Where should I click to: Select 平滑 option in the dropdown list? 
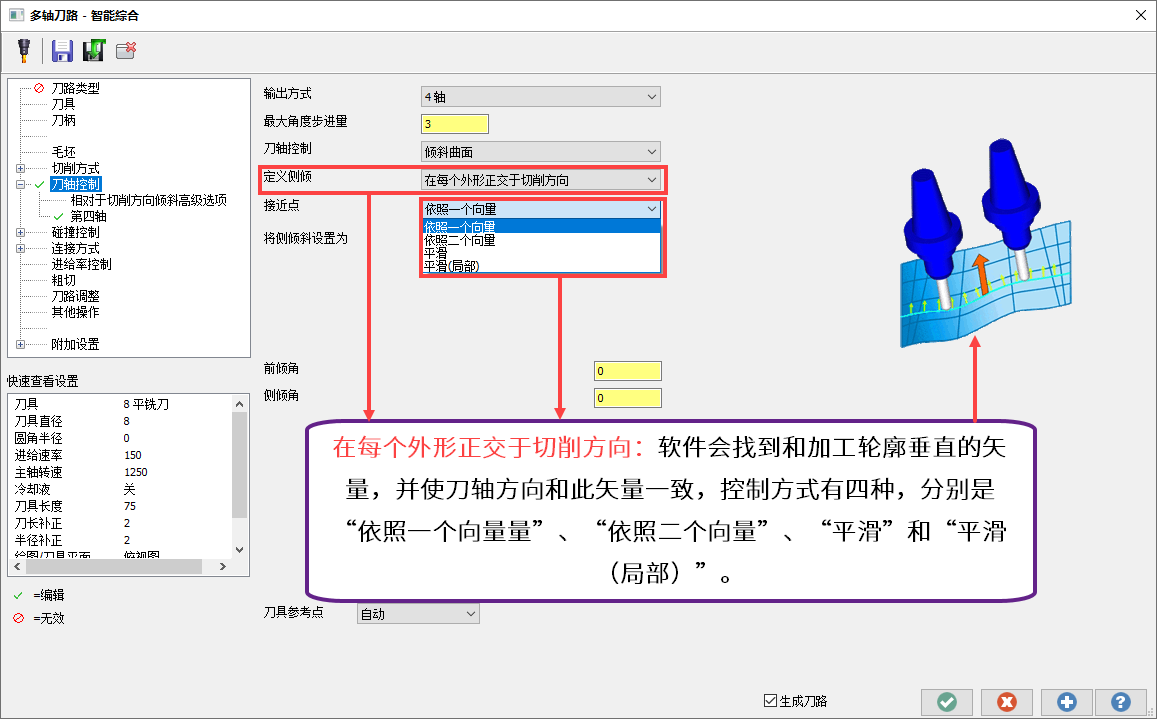tap(541, 252)
